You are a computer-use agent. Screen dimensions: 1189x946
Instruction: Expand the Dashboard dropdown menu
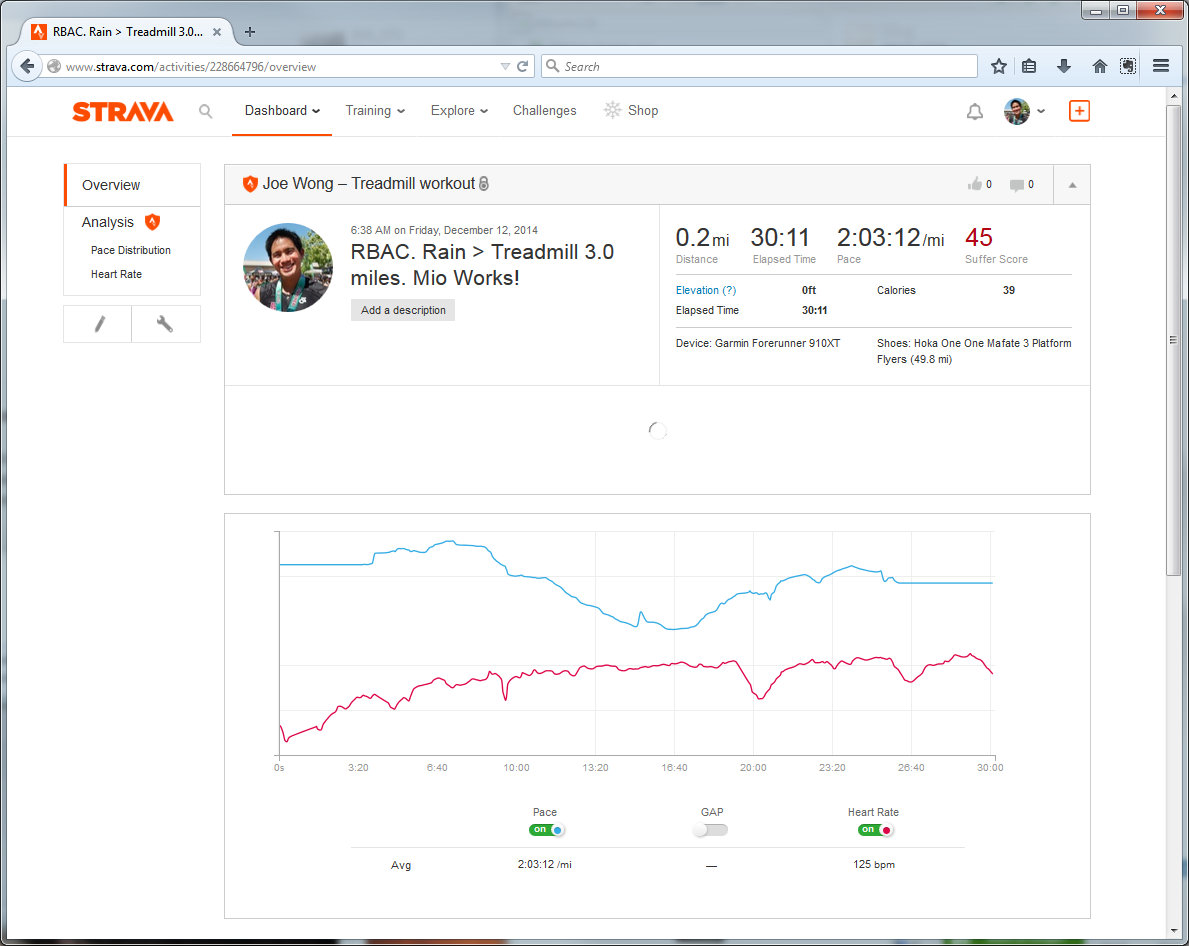pos(282,111)
